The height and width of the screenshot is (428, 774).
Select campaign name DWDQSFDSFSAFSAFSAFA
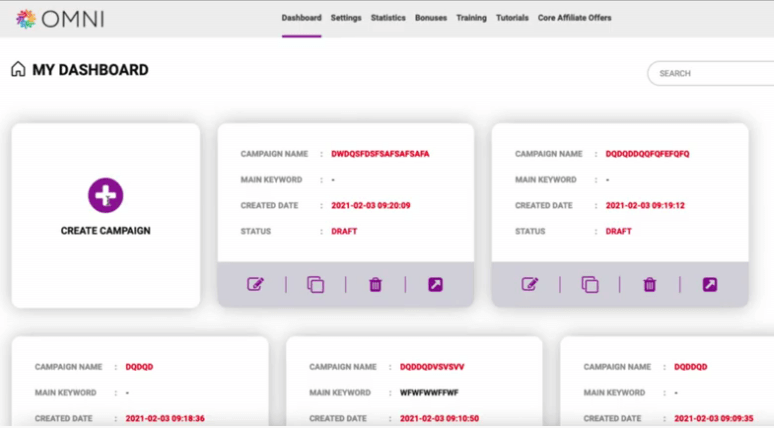(380, 154)
